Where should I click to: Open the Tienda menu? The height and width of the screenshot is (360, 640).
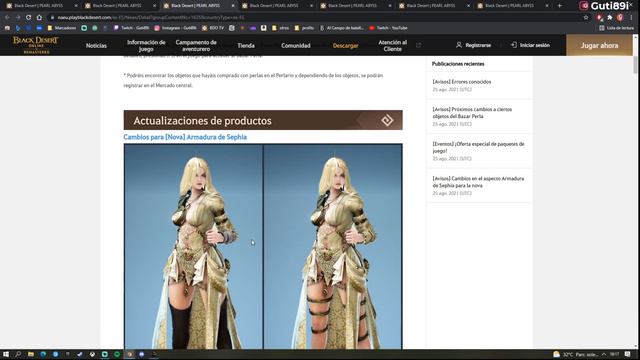click(x=246, y=46)
